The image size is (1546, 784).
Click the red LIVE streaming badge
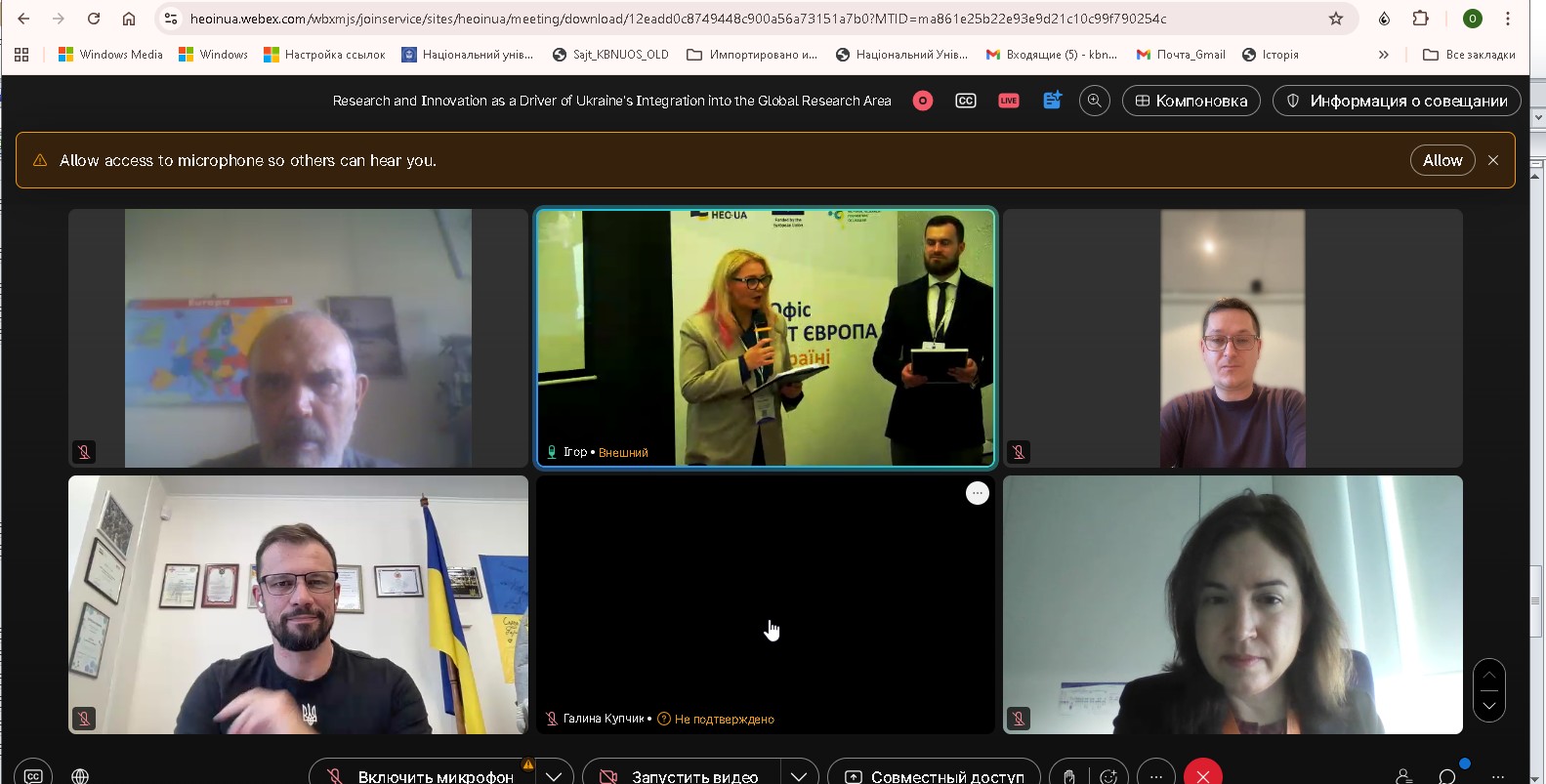tap(1008, 101)
